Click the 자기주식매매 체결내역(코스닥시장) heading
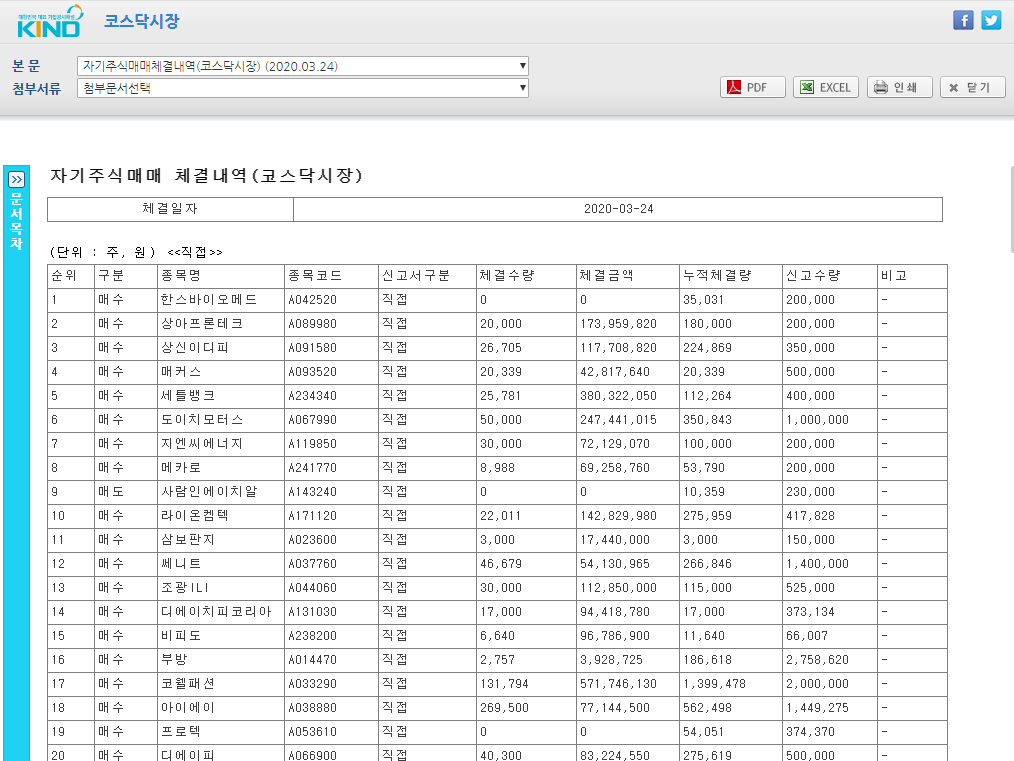Viewport: 1014px width, 761px height. point(206,175)
